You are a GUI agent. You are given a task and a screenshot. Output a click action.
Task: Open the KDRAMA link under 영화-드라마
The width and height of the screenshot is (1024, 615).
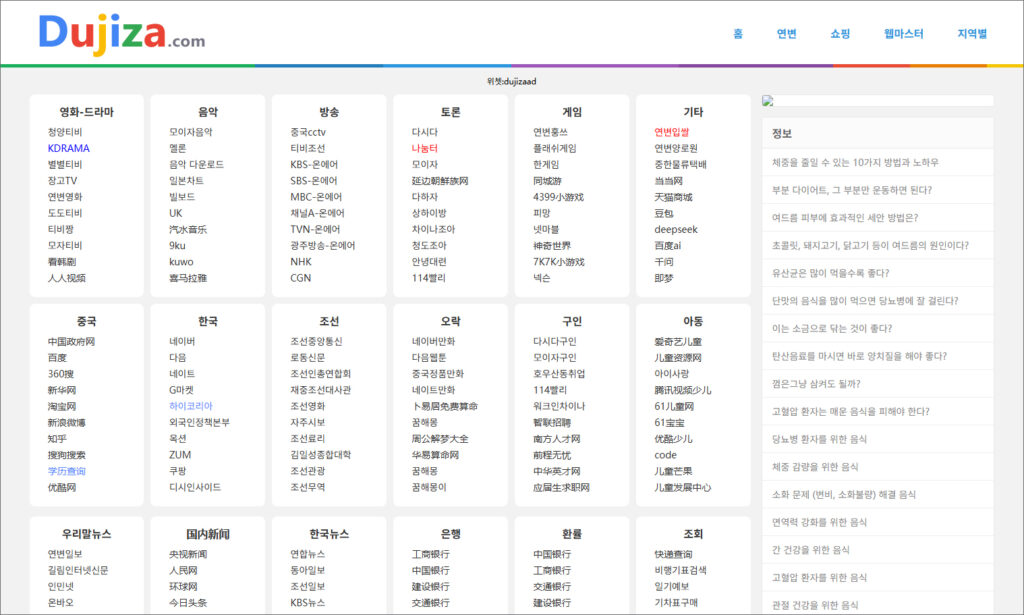tap(69, 148)
